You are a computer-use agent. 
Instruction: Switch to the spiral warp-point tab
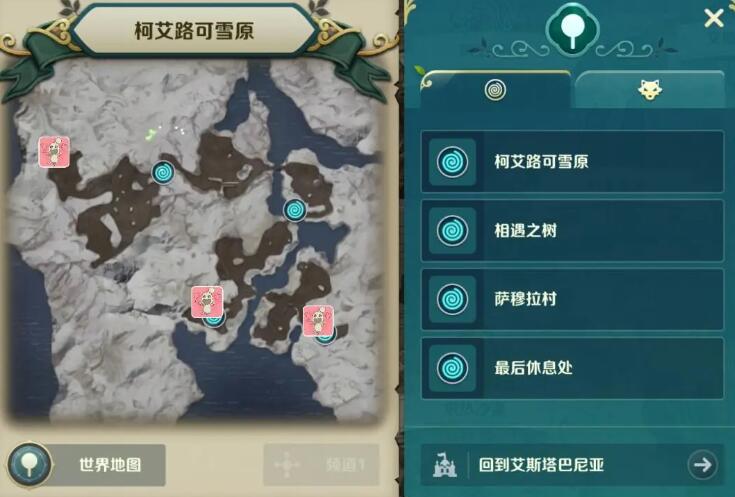495,89
